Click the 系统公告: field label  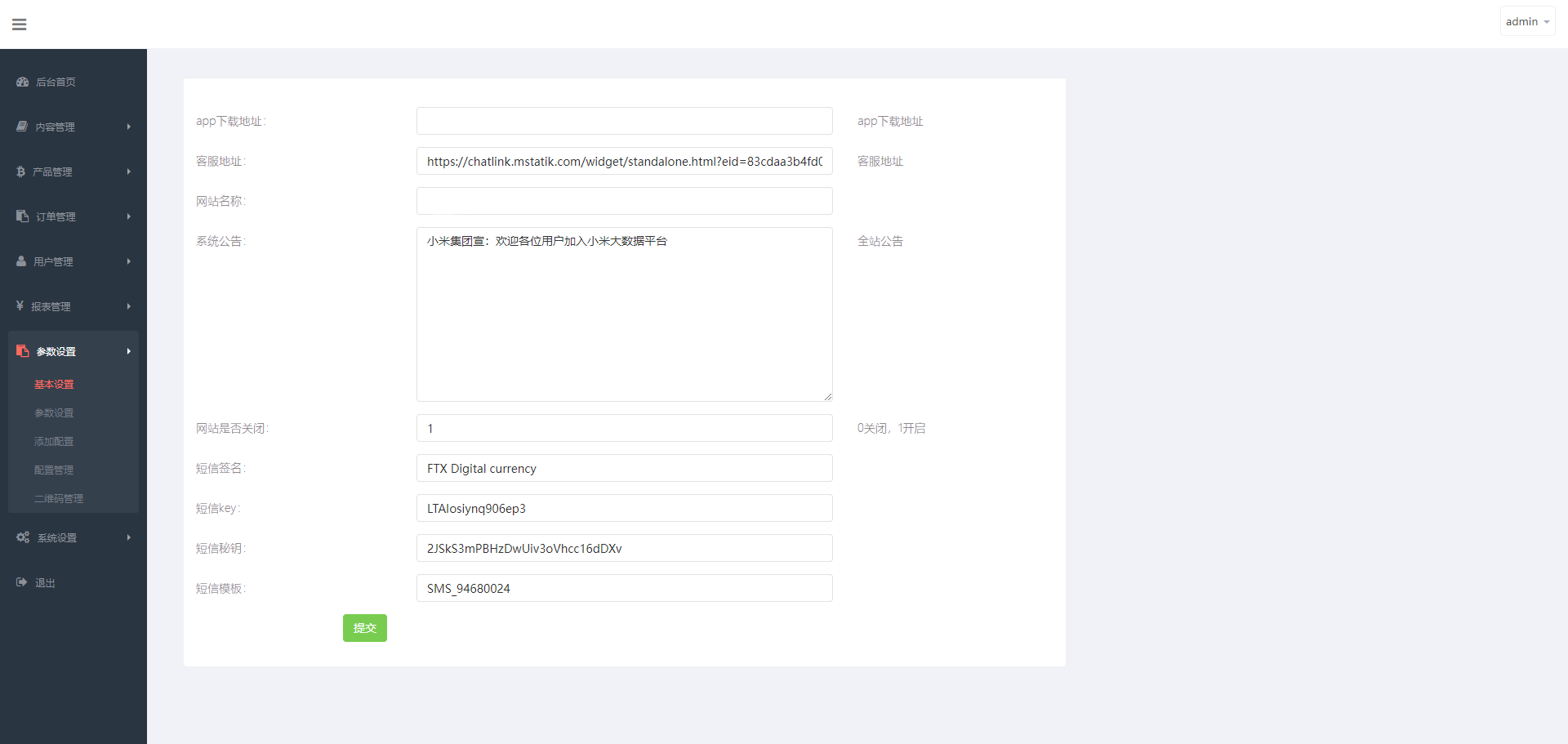pyautogui.click(x=220, y=241)
